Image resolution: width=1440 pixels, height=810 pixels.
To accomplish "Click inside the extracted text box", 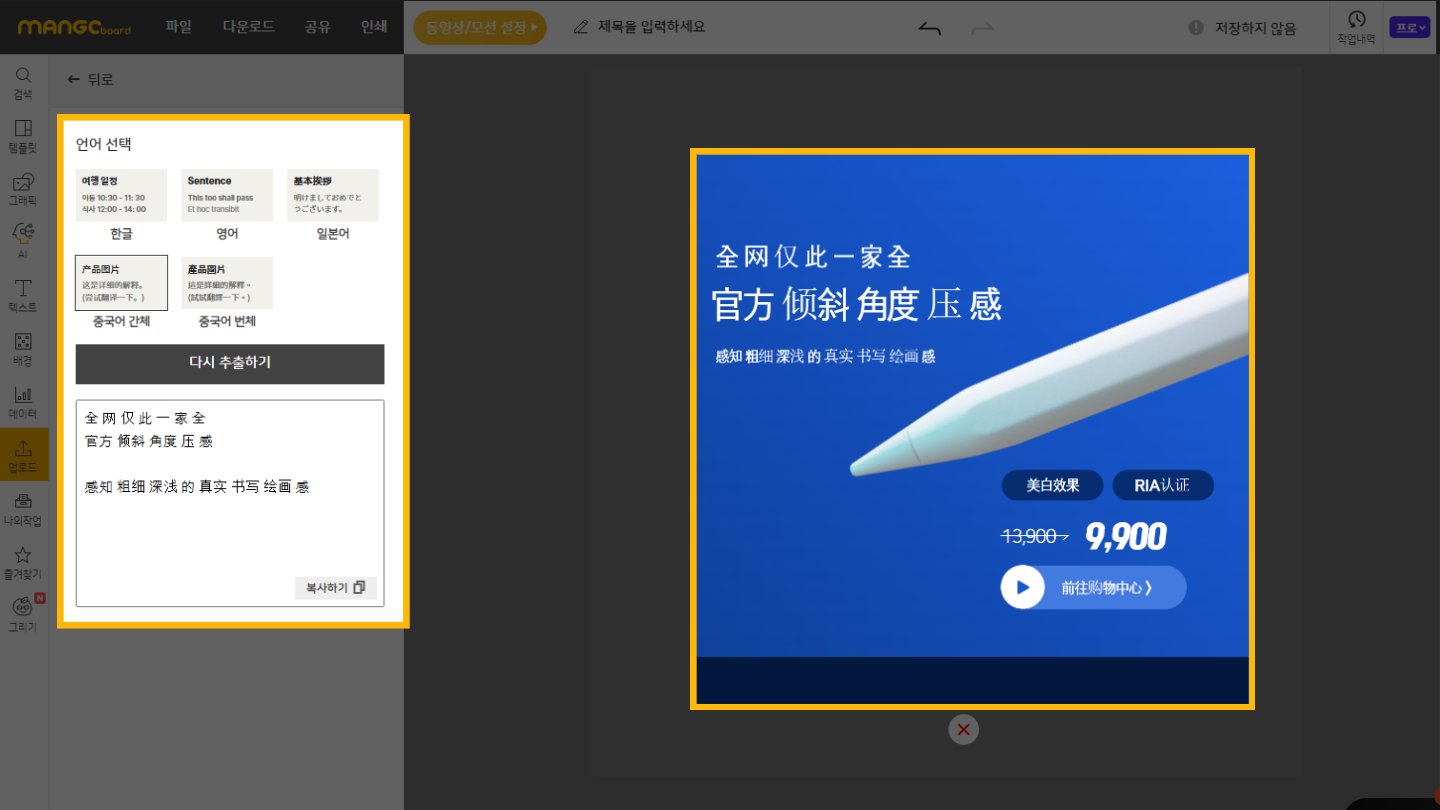I will pyautogui.click(x=230, y=503).
